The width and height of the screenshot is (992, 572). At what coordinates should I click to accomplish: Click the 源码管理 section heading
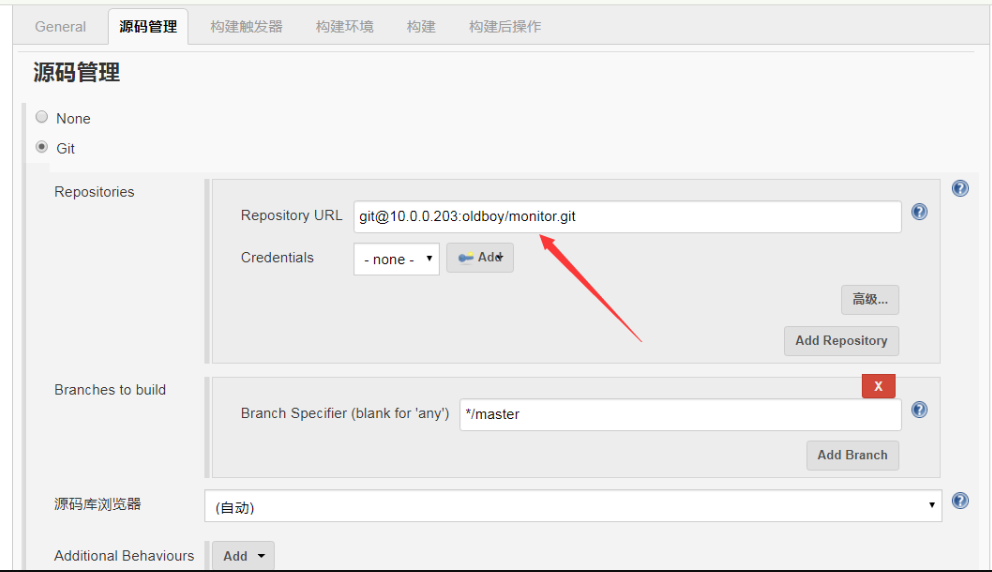point(77,72)
